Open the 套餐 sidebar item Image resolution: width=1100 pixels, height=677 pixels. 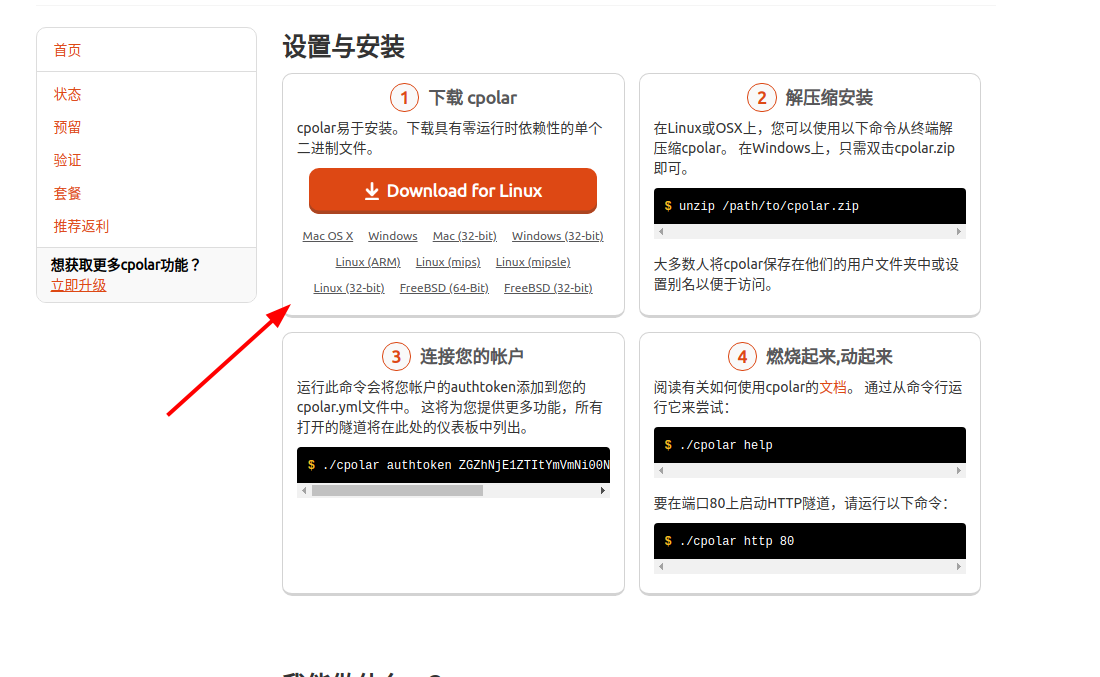click(x=66, y=193)
